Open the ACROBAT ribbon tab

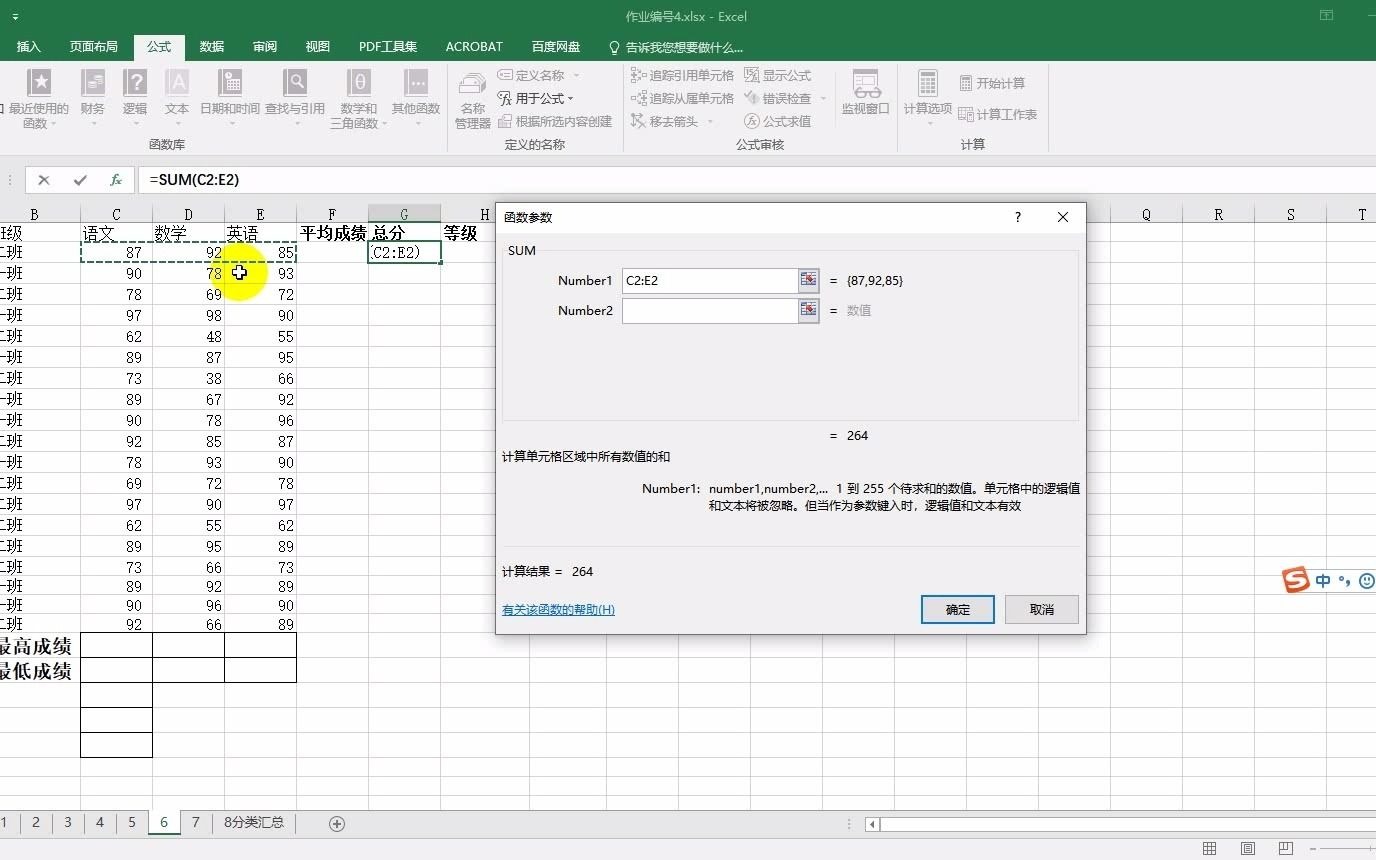point(474,47)
